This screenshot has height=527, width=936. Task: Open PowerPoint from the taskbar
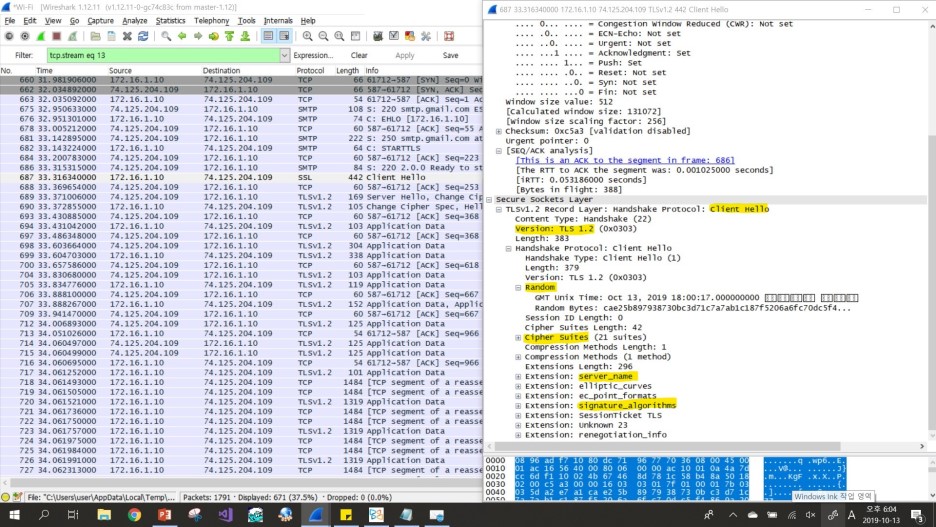click(165, 514)
